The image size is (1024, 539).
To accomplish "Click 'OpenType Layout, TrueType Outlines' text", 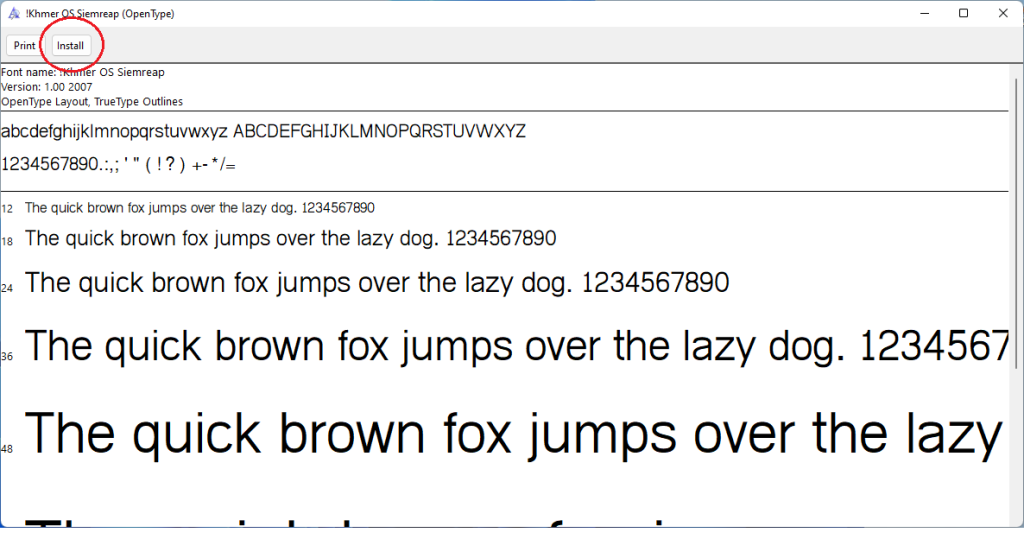I will click(x=92, y=102).
